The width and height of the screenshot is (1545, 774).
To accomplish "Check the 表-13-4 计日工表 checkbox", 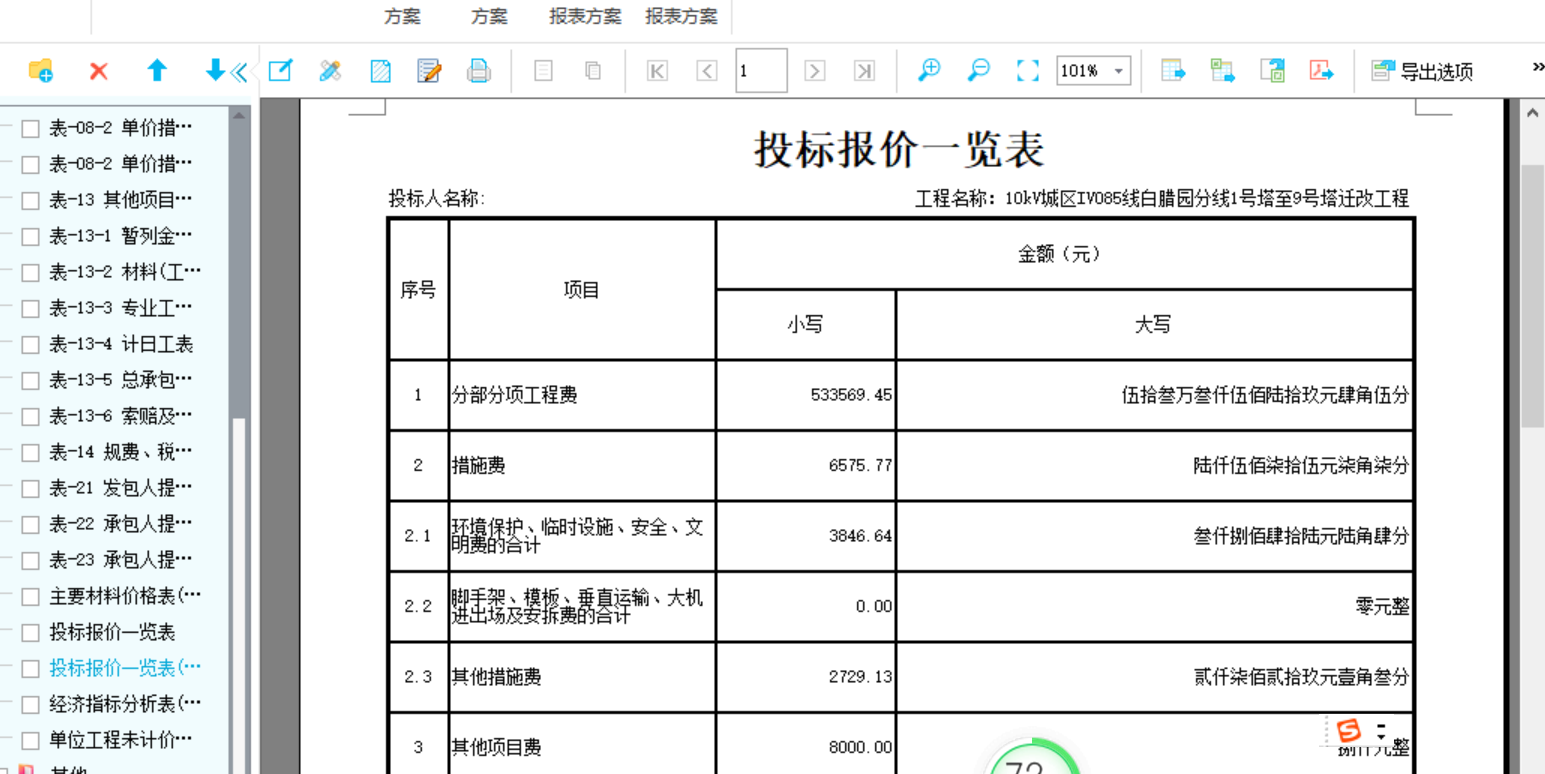I will (x=30, y=344).
